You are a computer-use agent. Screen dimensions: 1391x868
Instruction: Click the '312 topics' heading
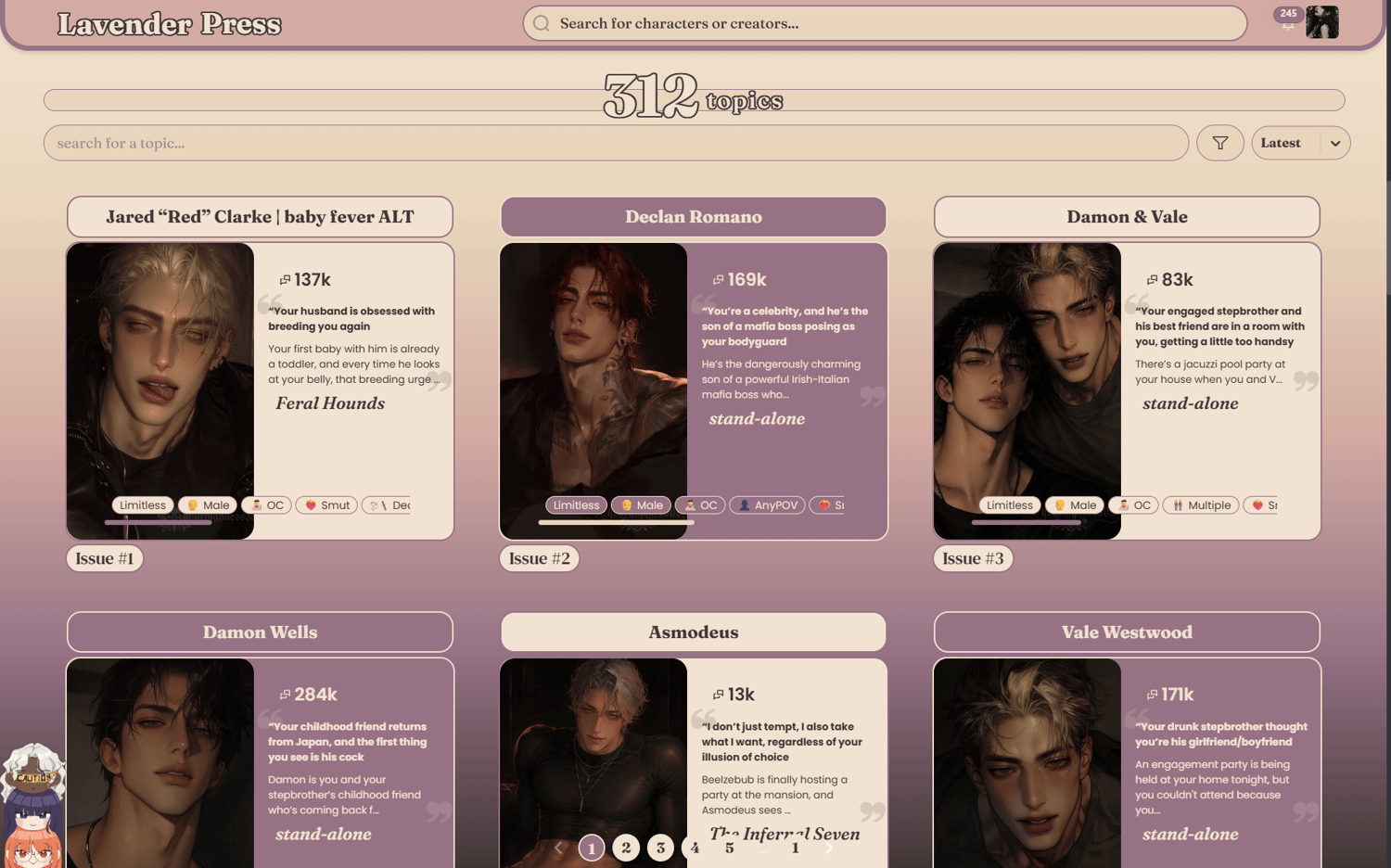(x=694, y=96)
